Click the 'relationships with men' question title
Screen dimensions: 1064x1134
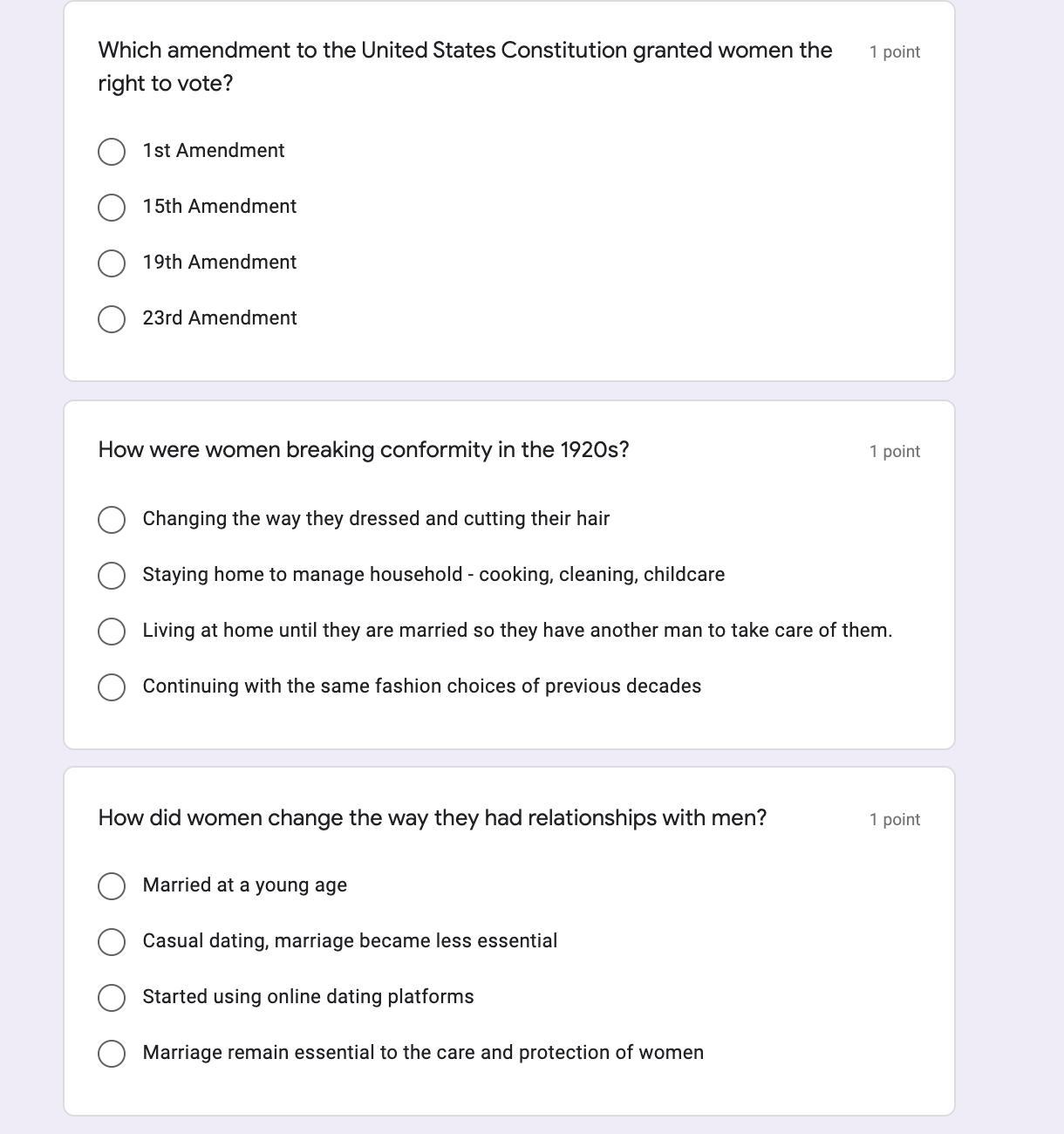pyautogui.click(x=433, y=818)
